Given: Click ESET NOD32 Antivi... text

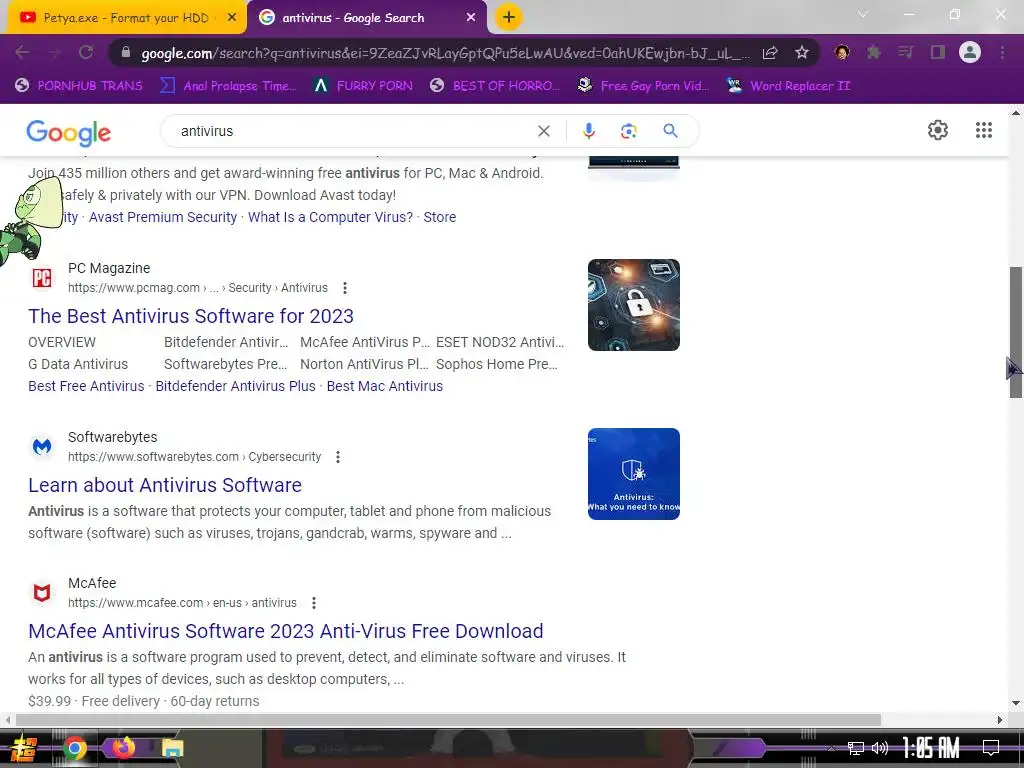Looking at the screenshot, I should click(500, 343).
